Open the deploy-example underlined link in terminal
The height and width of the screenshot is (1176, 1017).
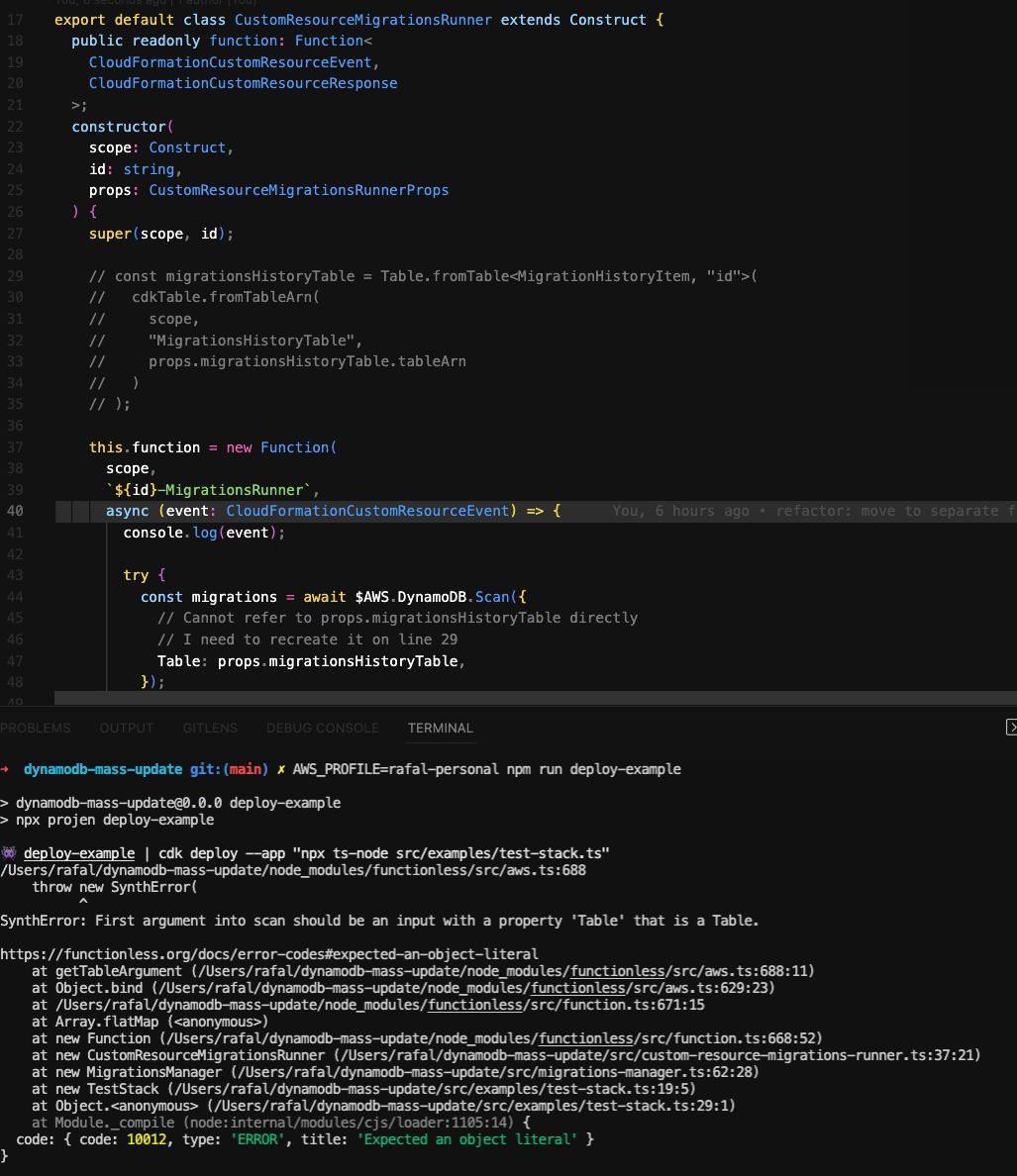click(79, 853)
